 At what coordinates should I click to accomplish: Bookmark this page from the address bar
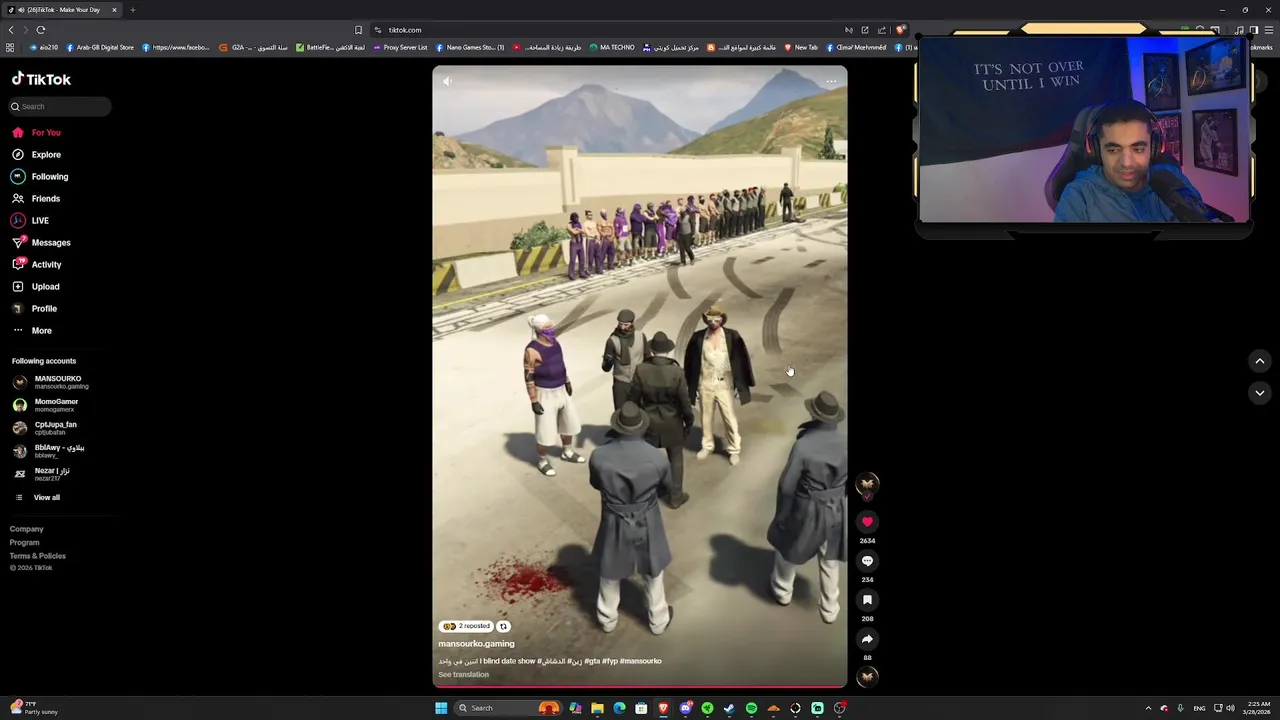pyautogui.click(x=358, y=30)
